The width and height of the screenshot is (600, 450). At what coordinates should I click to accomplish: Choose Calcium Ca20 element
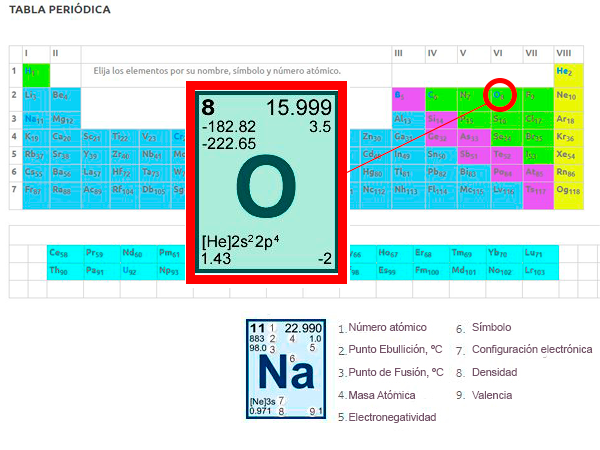[x=65, y=138]
